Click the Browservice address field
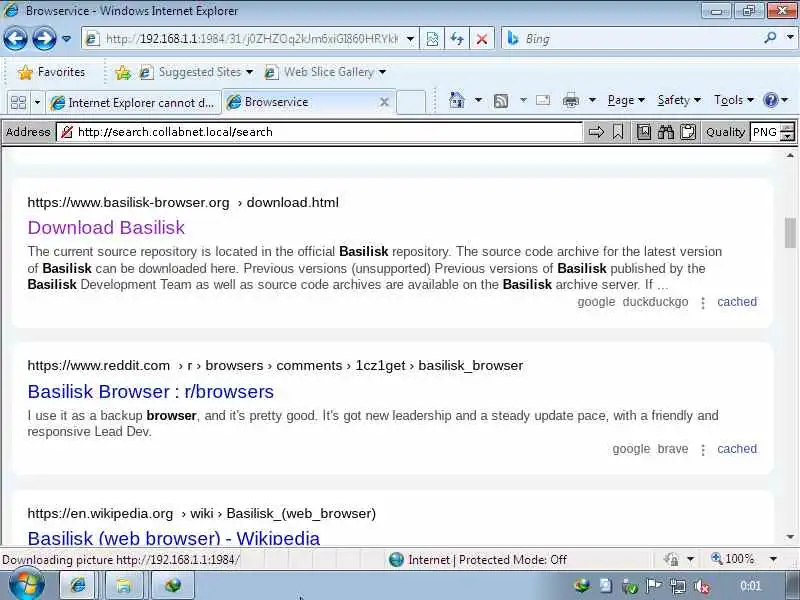800x600 pixels. (x=319, y=132)
